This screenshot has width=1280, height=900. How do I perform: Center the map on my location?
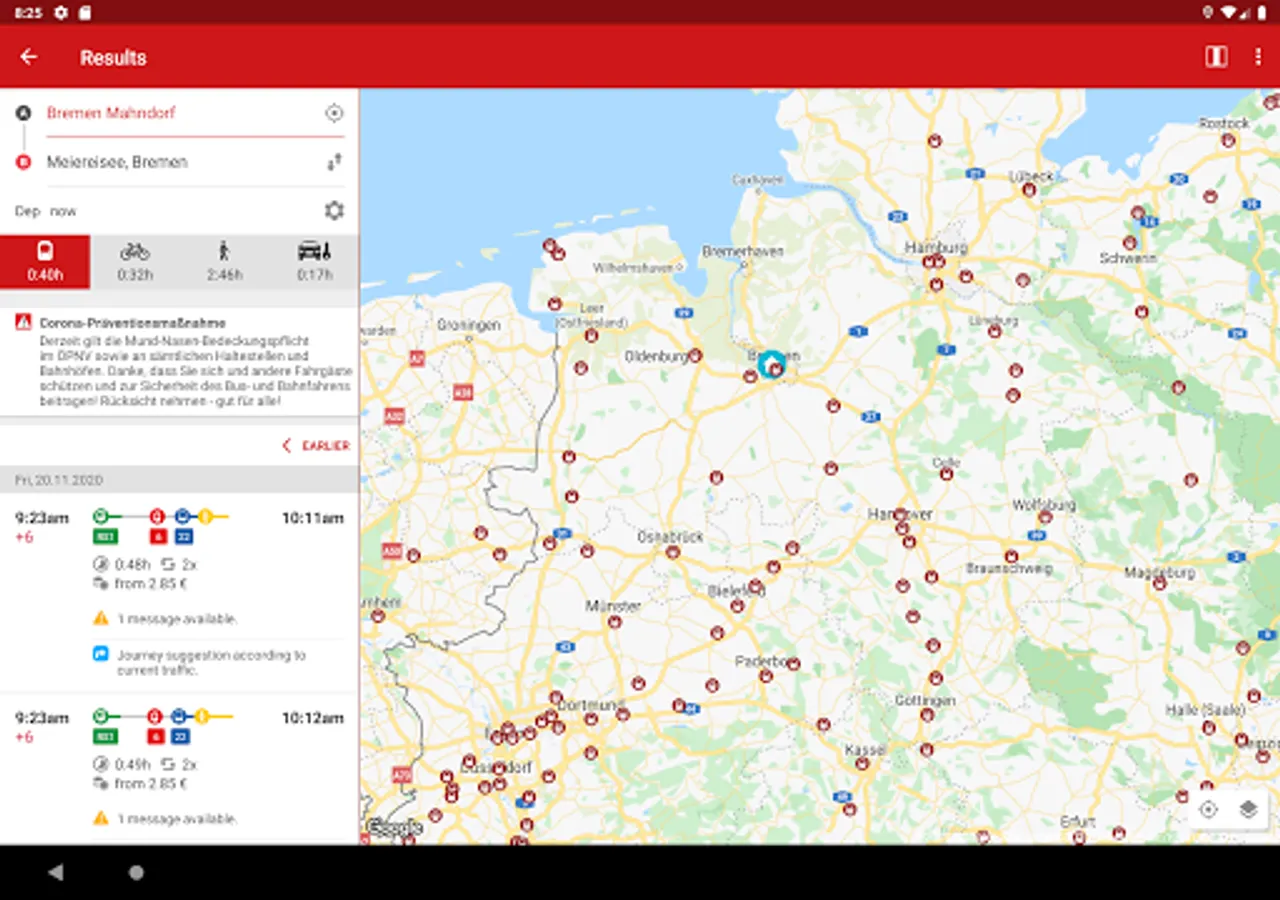pyautogui.click(x=1208, y=810)
